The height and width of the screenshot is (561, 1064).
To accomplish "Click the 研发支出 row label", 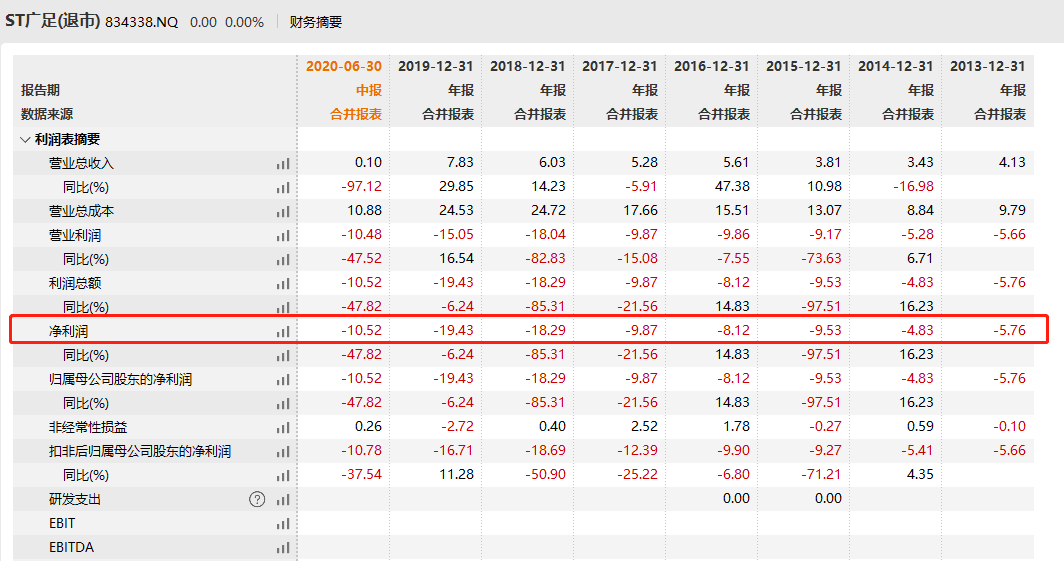I will [75, 499].
